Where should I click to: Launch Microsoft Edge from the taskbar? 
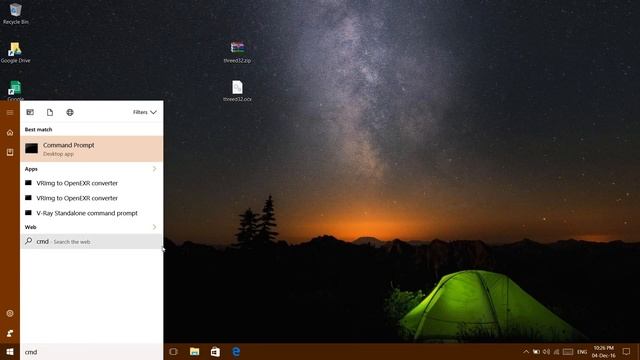point(236,352)
